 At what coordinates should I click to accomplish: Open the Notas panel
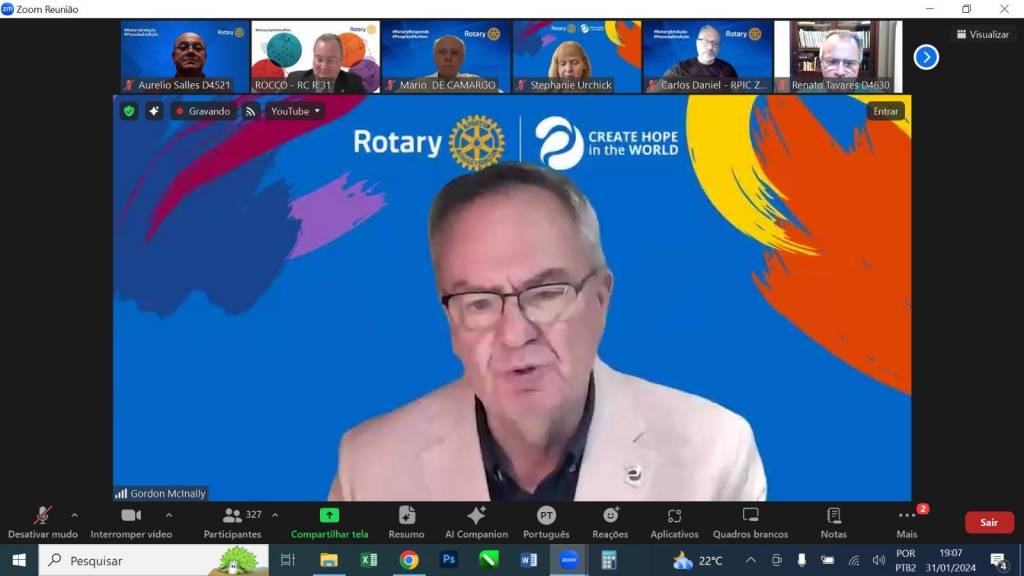tap(833, 521)
